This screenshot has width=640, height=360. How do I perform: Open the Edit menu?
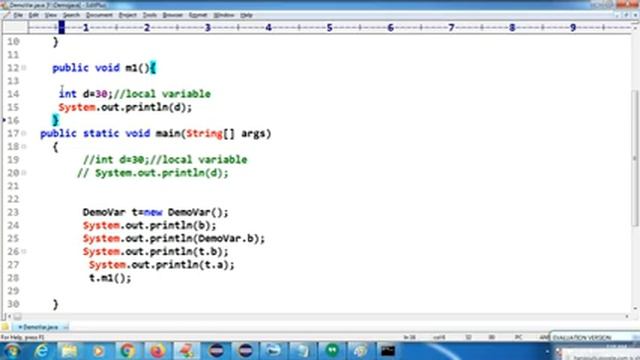click(33, 15)
